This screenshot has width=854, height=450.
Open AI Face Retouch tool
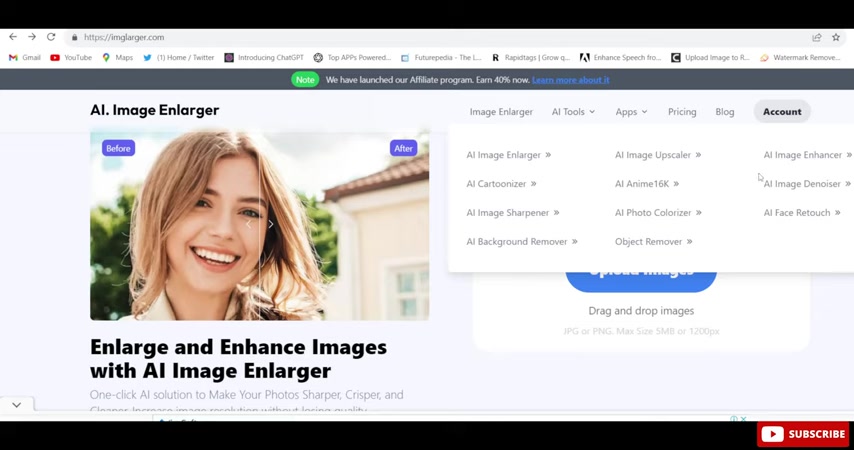point(802,212)
